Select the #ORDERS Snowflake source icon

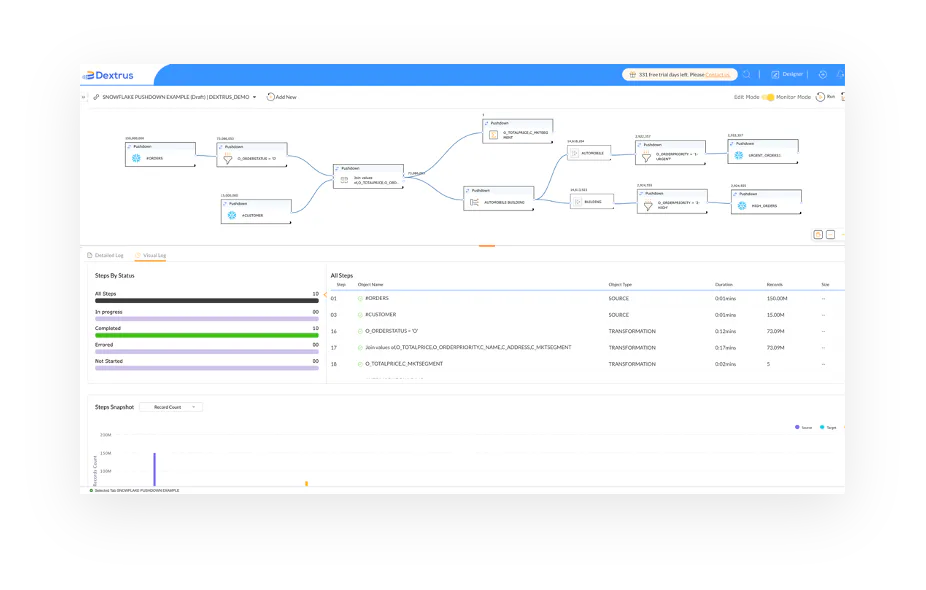click(x=136, y=158)
